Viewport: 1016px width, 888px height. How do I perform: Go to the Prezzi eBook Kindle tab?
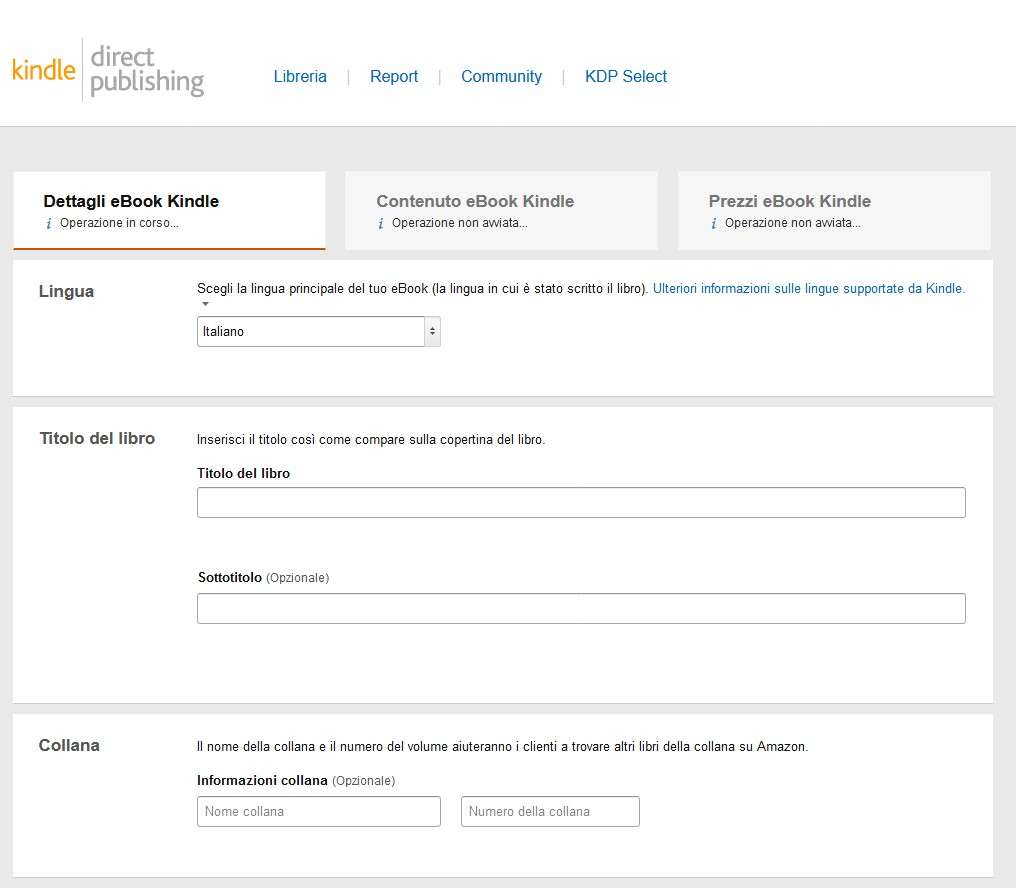click(x=789, y=201)
